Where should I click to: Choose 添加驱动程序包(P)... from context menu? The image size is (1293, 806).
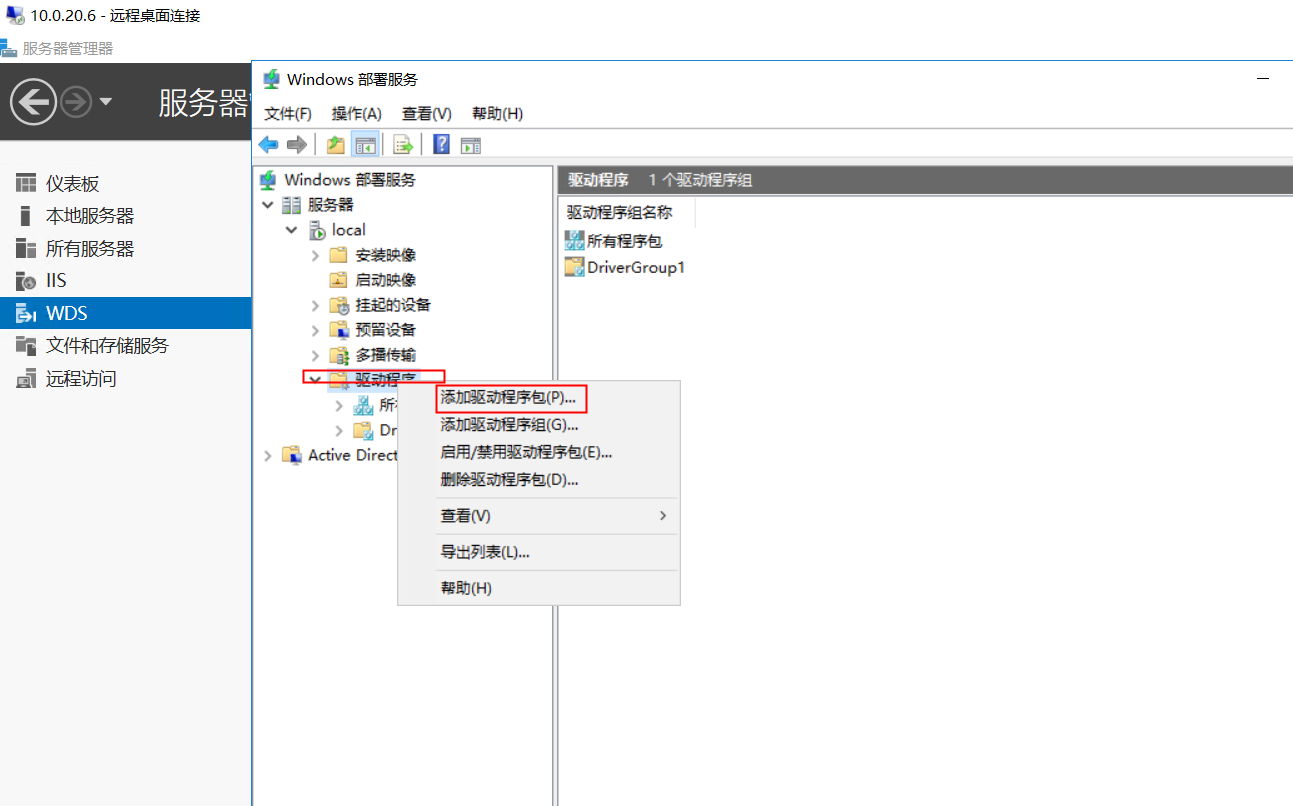[x=539, y=397]
